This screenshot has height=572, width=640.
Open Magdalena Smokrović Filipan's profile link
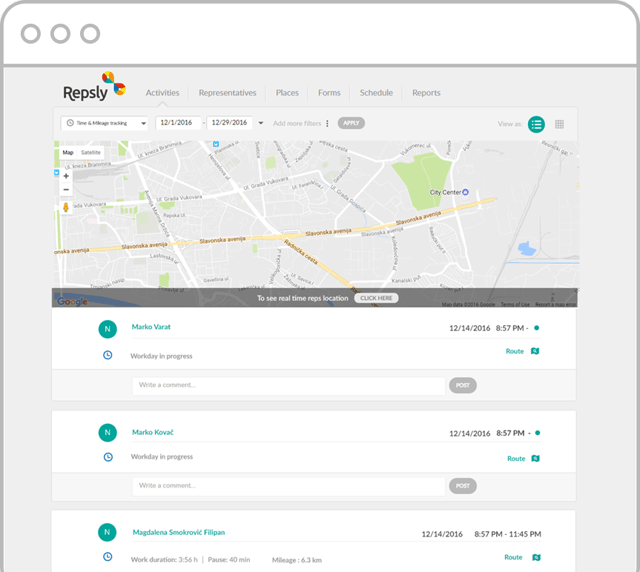tap(179, 532)
